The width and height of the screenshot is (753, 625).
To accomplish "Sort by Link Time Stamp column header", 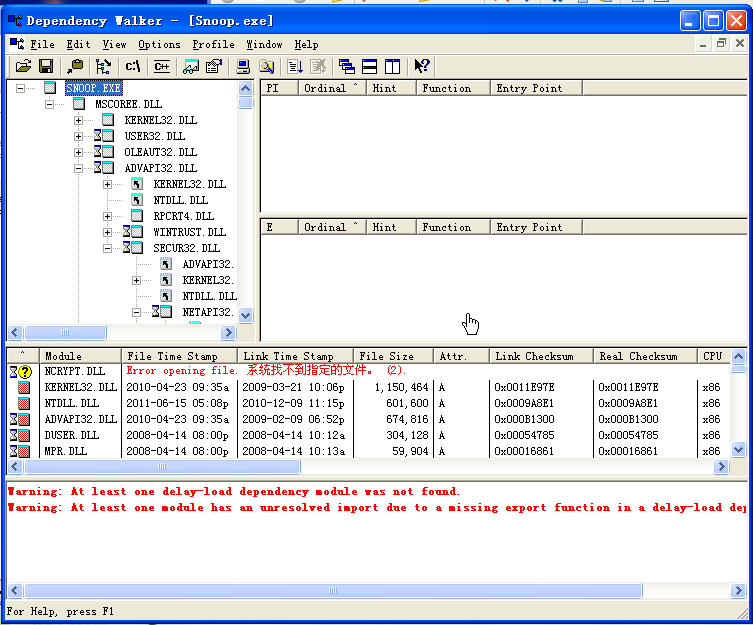I will (296, 356).
